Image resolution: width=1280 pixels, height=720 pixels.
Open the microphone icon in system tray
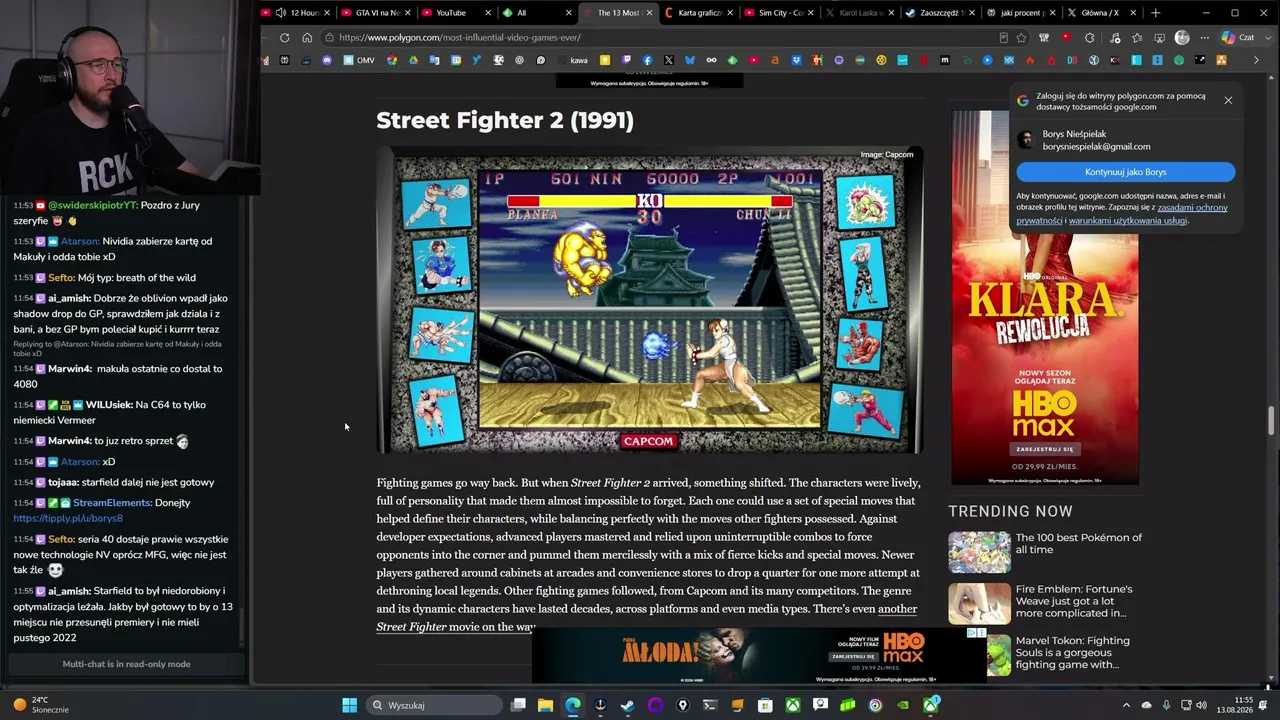1166,705
